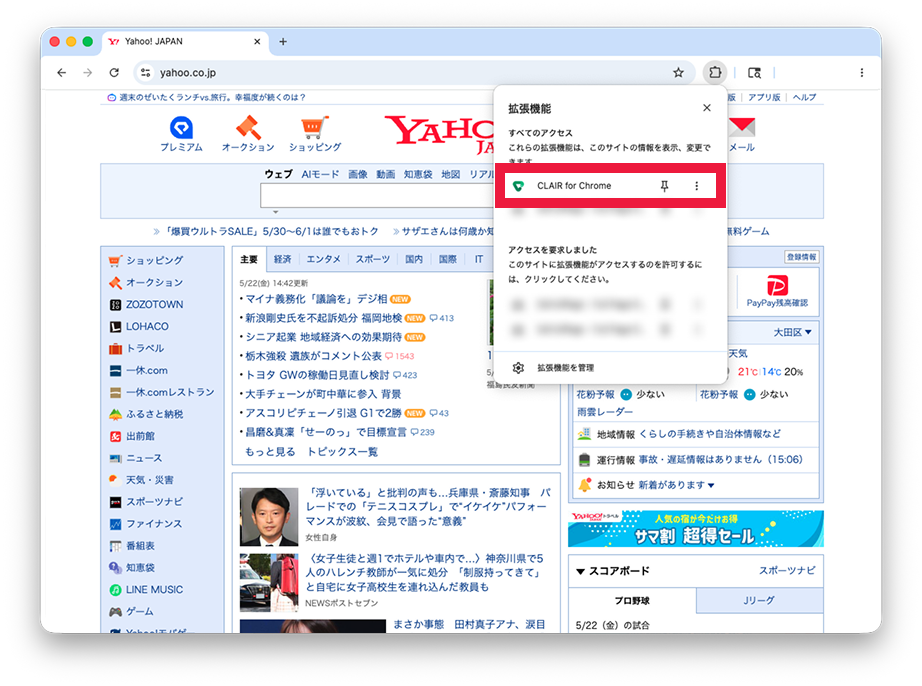This screenshot has height=686, width=922.
Task: Select the エンタメ news tab
Action: tap(323, 259)
